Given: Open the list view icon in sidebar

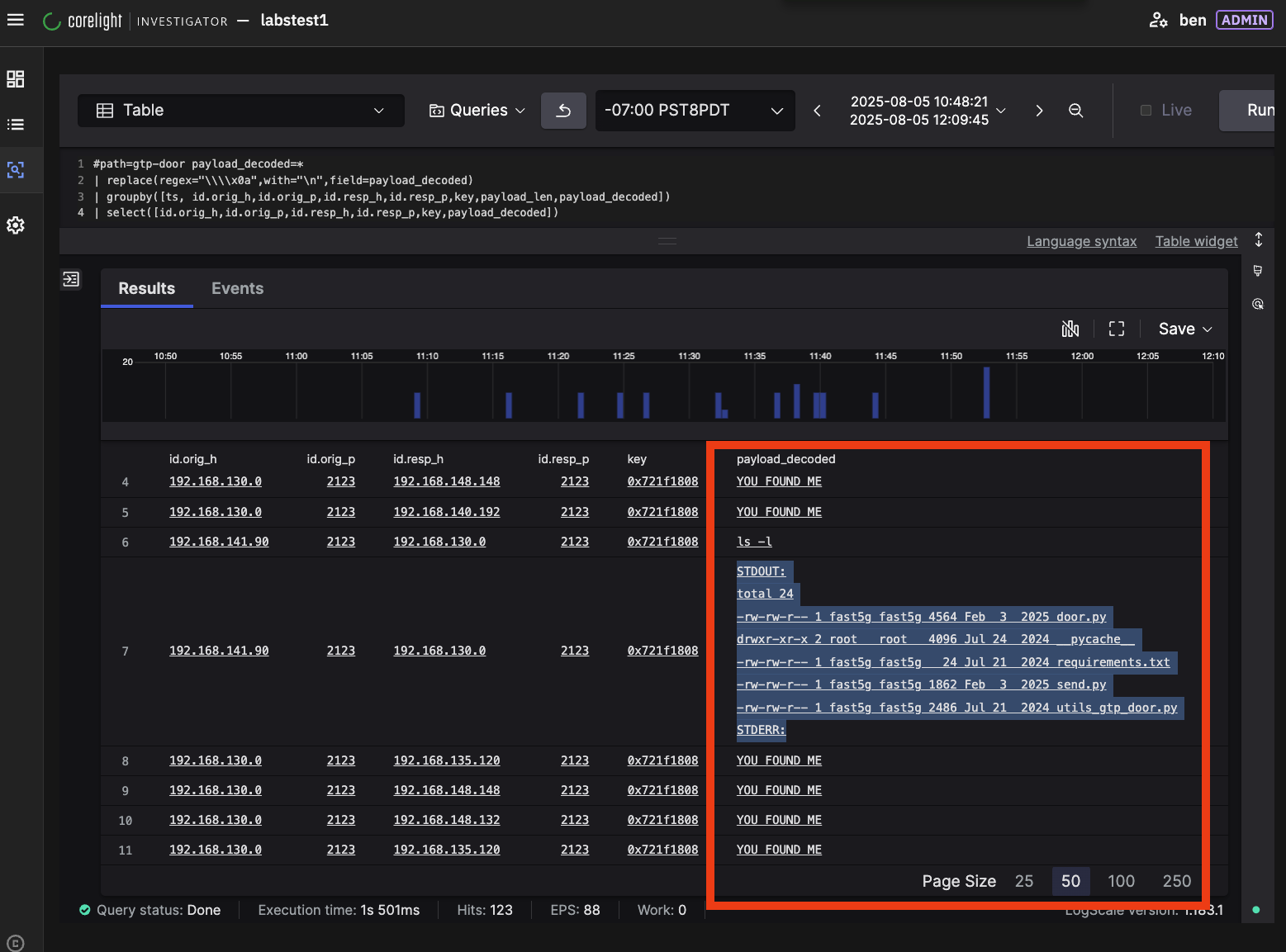Looking at the screenshot, I should [16, 125].
